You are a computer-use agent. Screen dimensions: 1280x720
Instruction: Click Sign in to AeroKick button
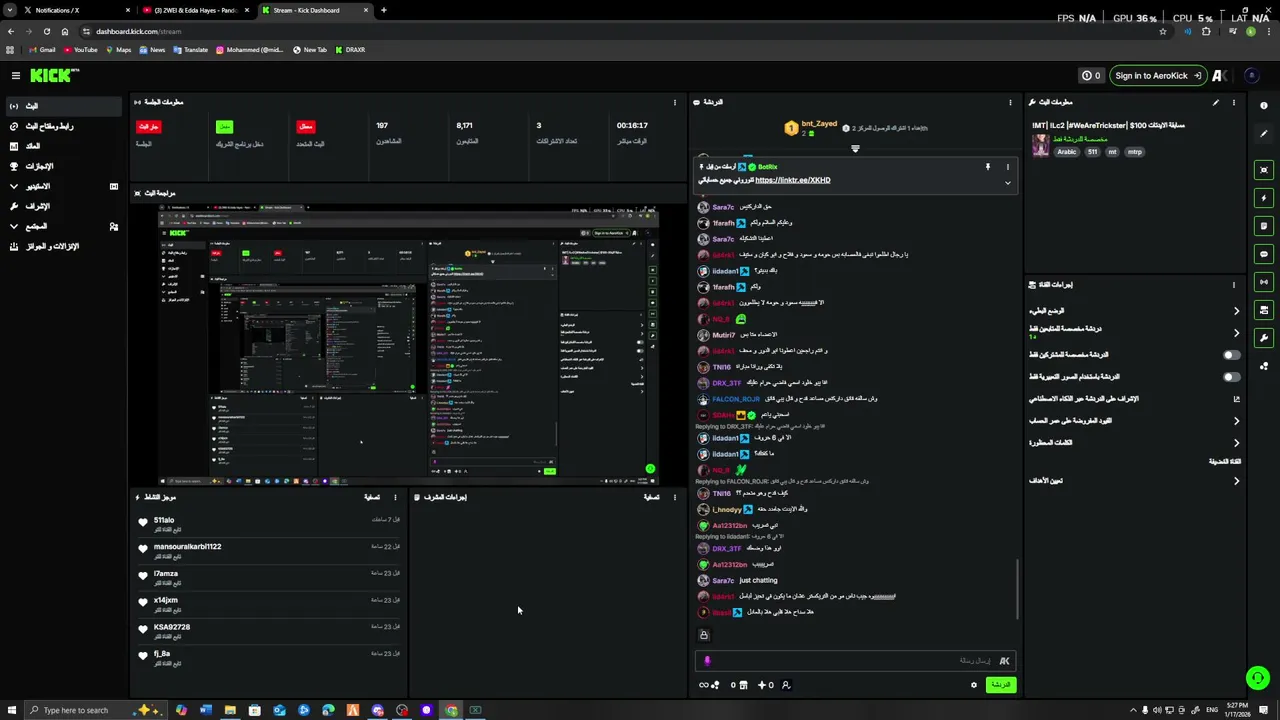(x=1156, y=76)
